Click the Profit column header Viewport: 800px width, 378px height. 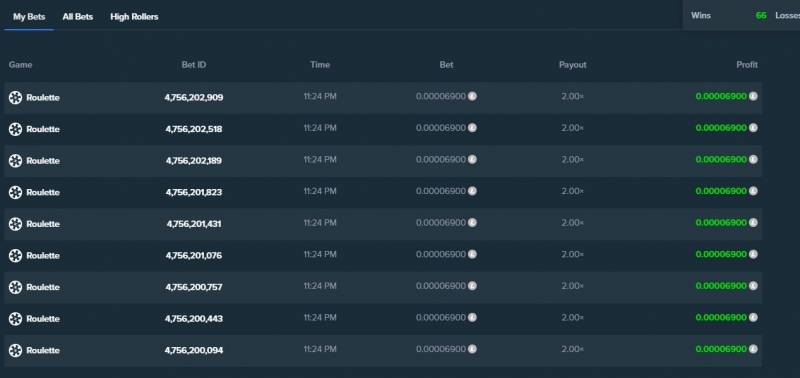coord(747,65)
